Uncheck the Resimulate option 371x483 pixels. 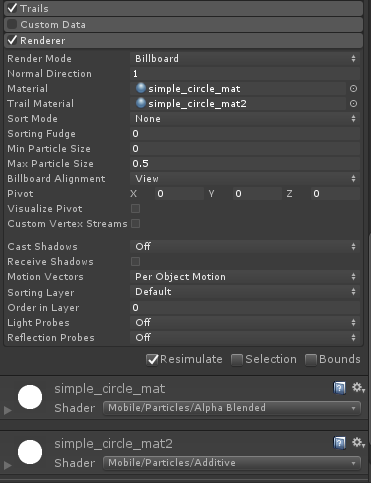(152, 360)
